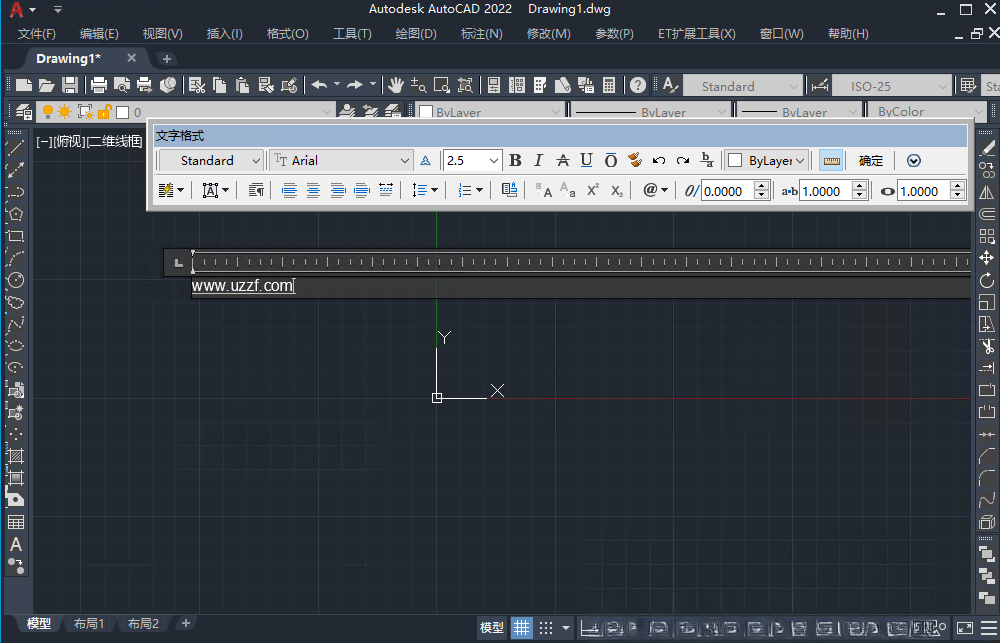Screen dimensions: 1000x643
Task: Toggle snap mode dots in status bar
Action: [546, 628]
